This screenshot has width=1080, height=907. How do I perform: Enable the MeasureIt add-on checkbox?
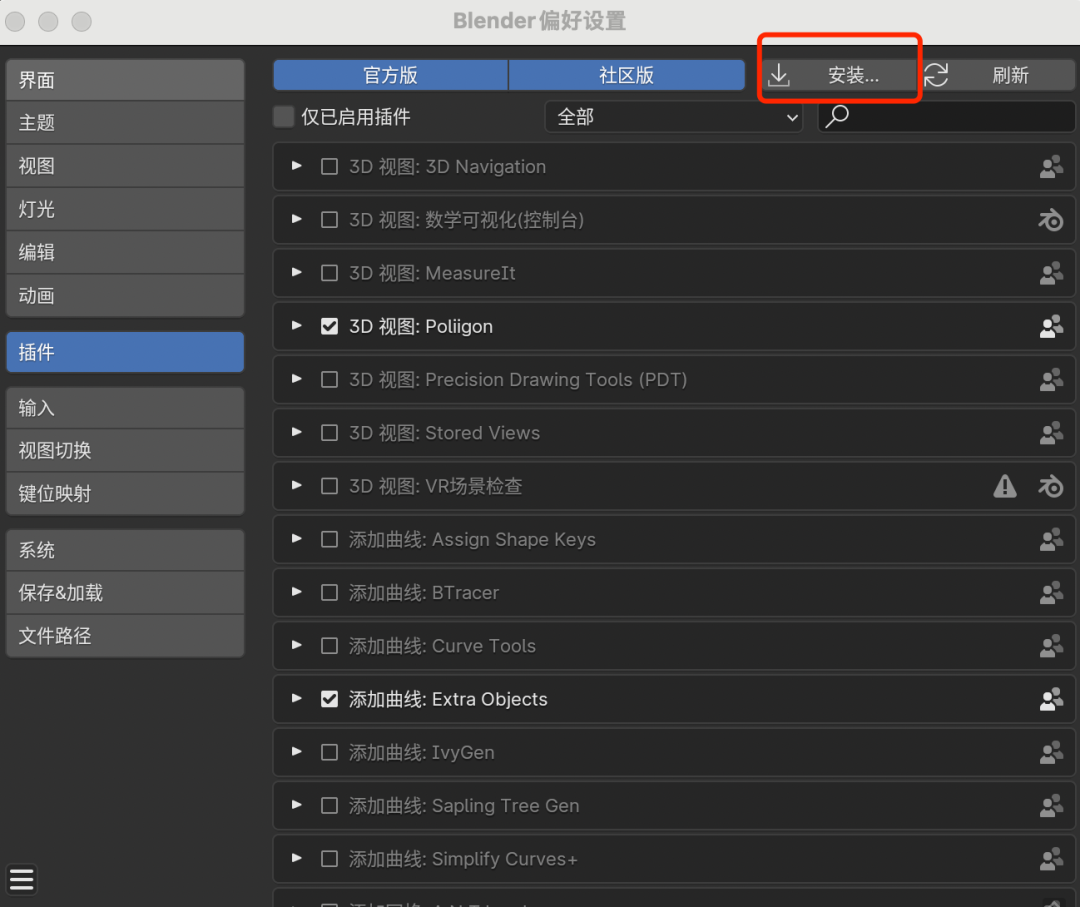click(x=329, y=273)
